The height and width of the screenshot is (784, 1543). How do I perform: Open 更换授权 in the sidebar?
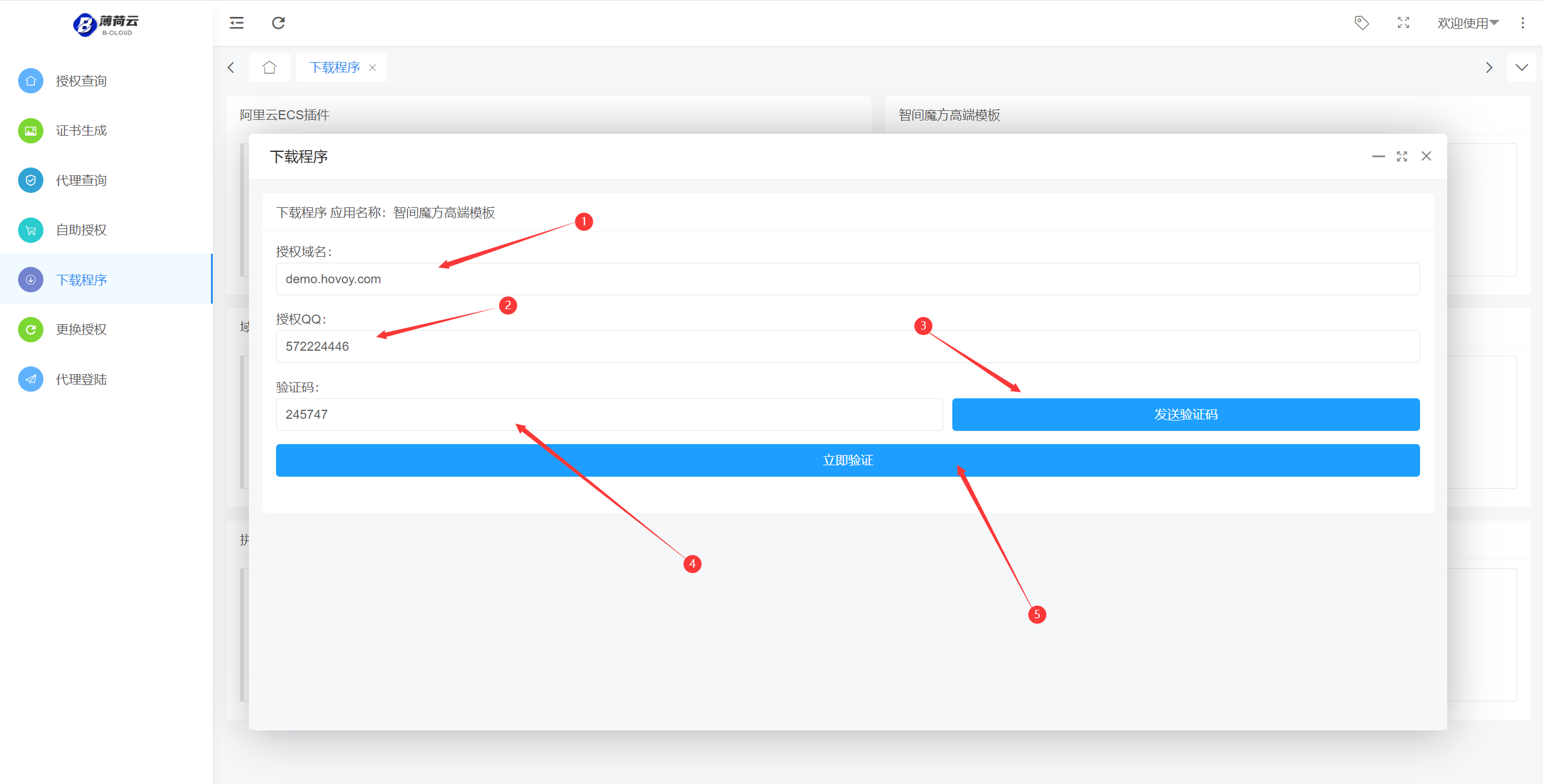81,330
